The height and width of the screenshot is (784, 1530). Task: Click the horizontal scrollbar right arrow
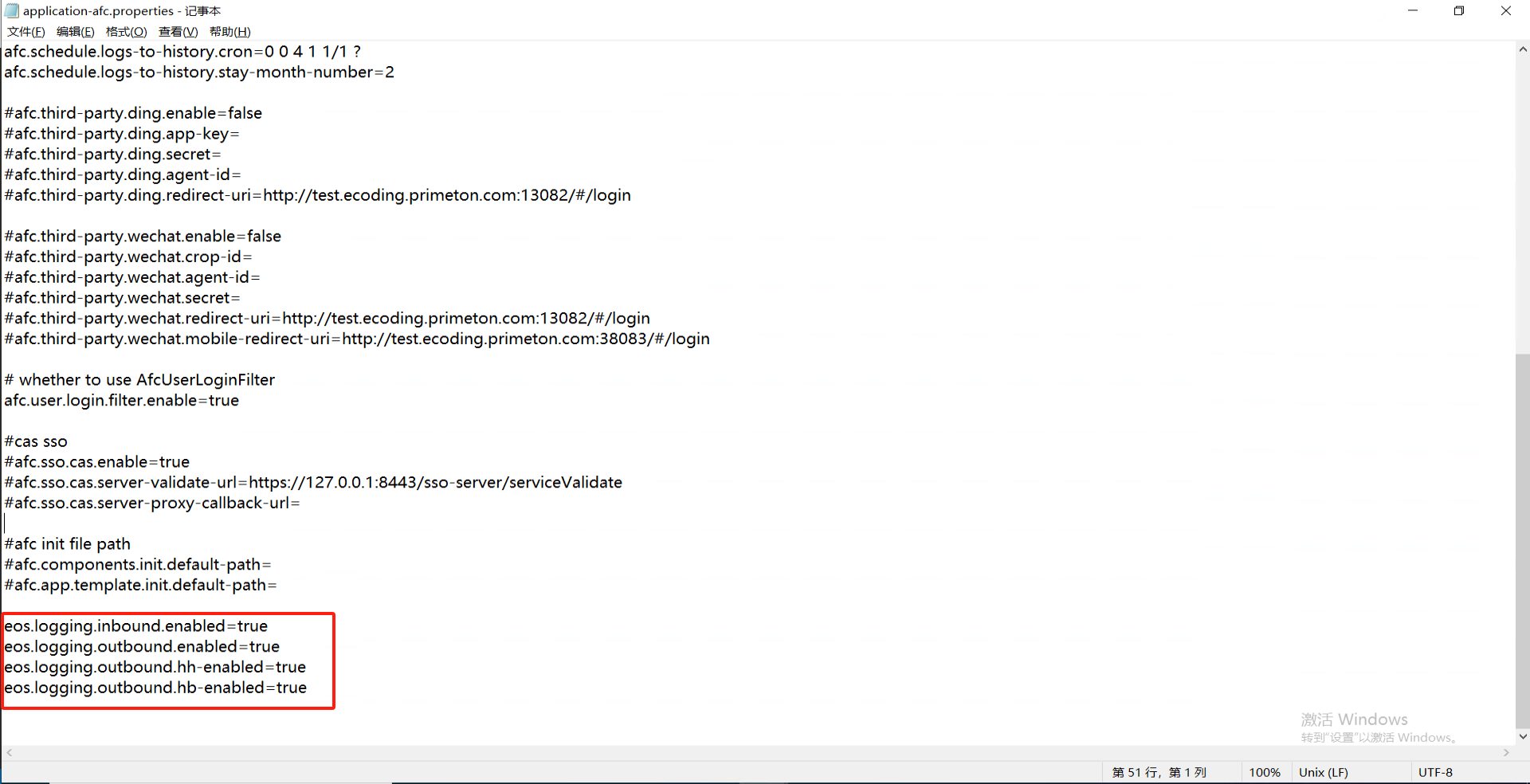point(1506,753)
